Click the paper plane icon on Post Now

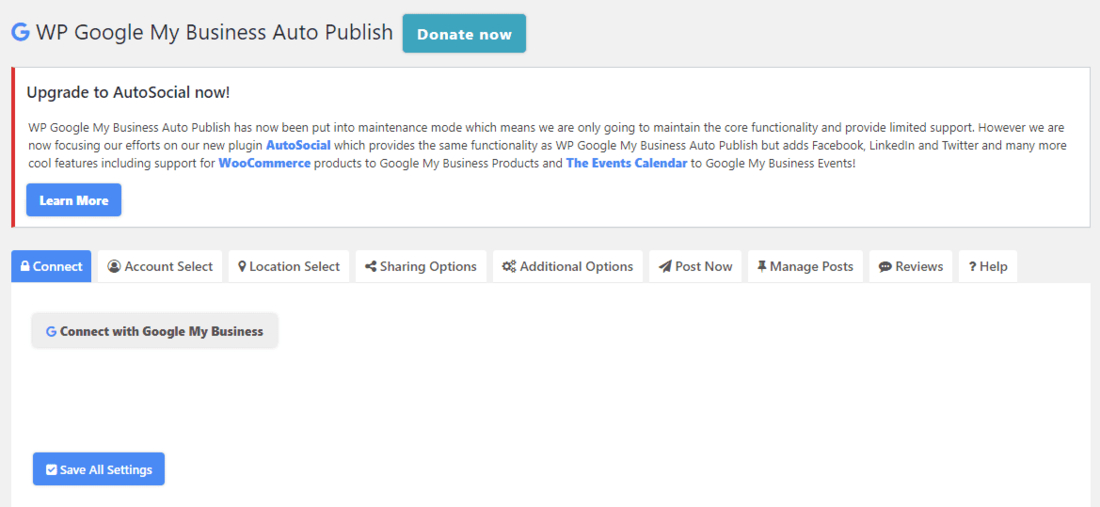[665, 267]
